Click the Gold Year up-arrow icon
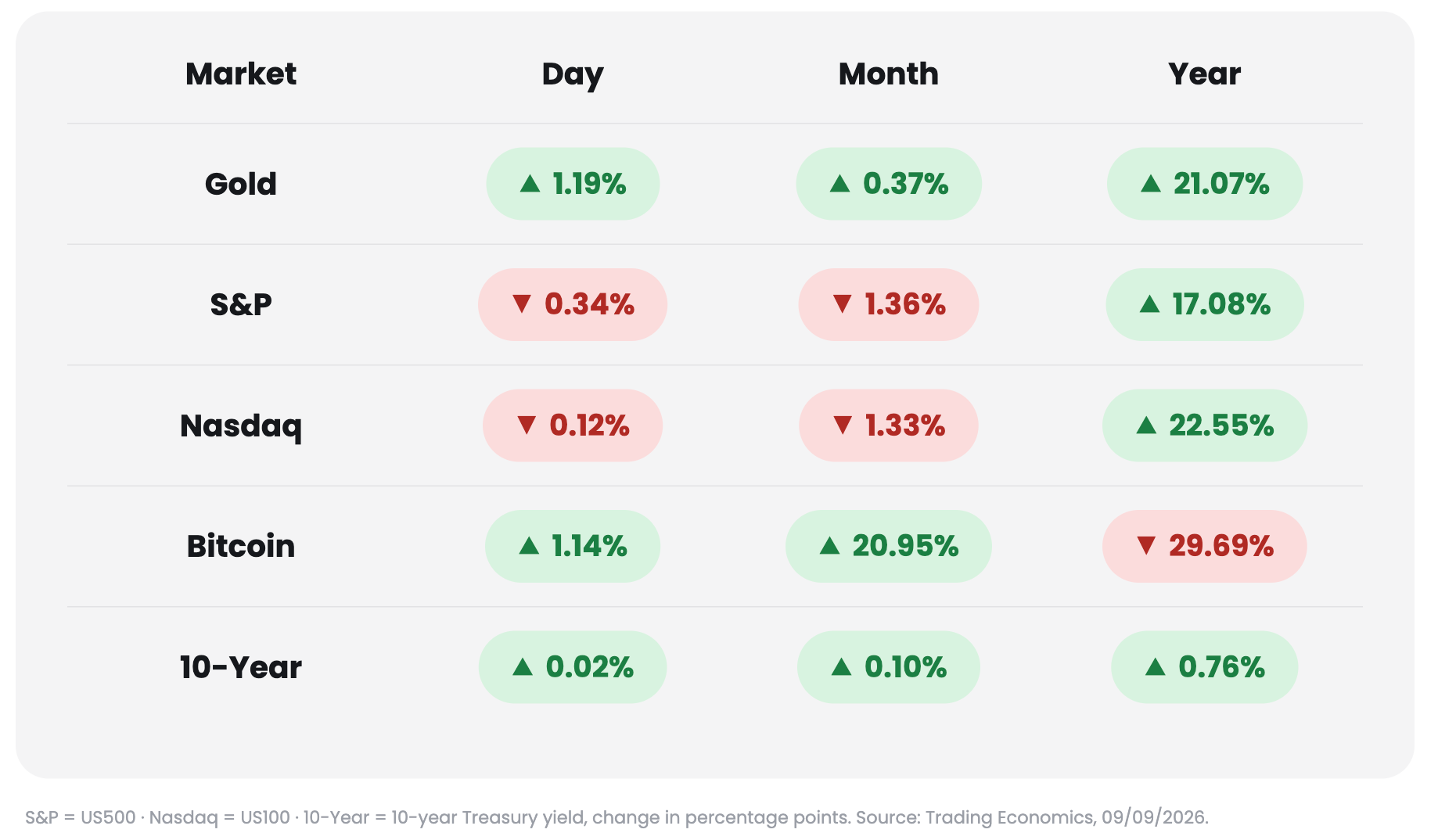 (x=1151, y=184)
